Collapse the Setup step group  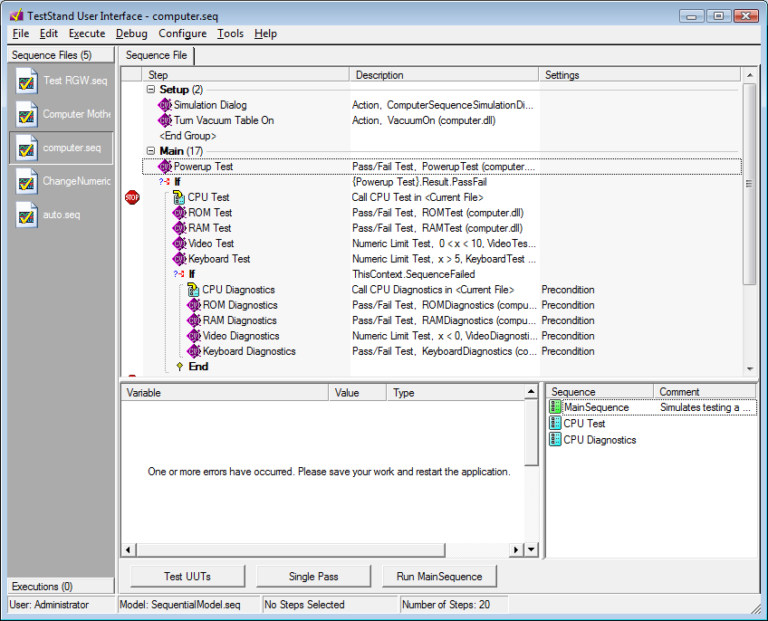(150, 90)
